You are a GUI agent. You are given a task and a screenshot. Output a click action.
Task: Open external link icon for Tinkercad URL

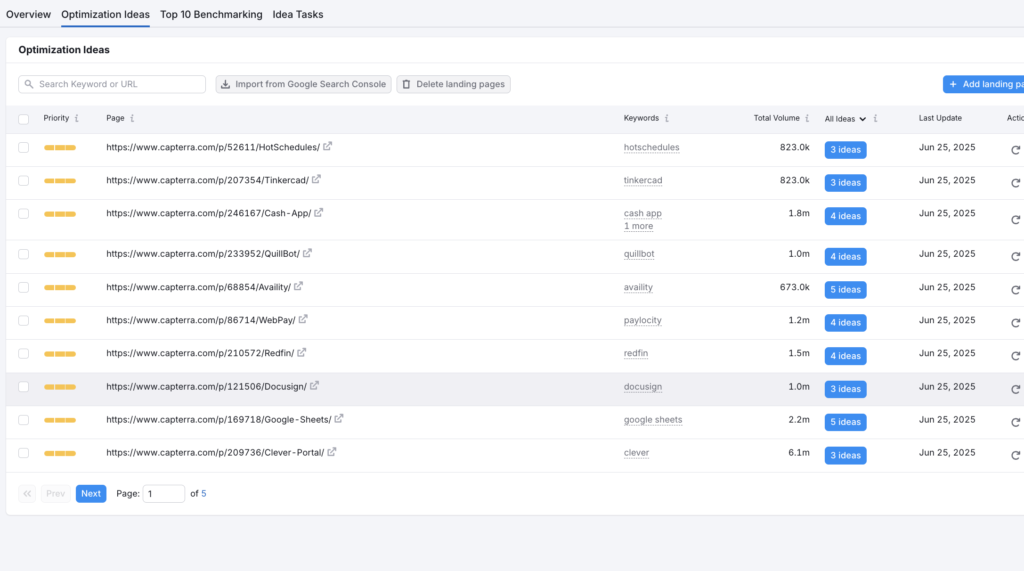(316, 179)
